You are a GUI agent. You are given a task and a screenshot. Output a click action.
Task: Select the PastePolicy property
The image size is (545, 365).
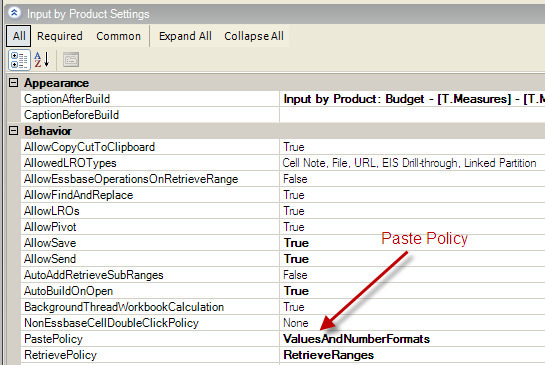click(150, 339)
